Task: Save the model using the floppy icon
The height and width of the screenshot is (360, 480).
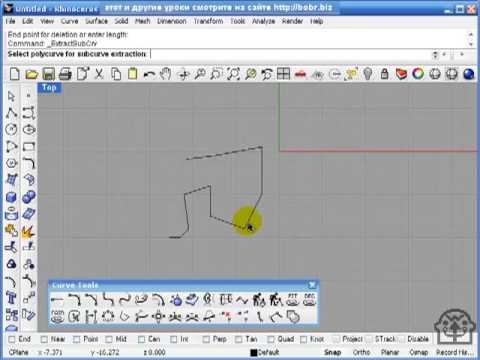Action: 49,74
